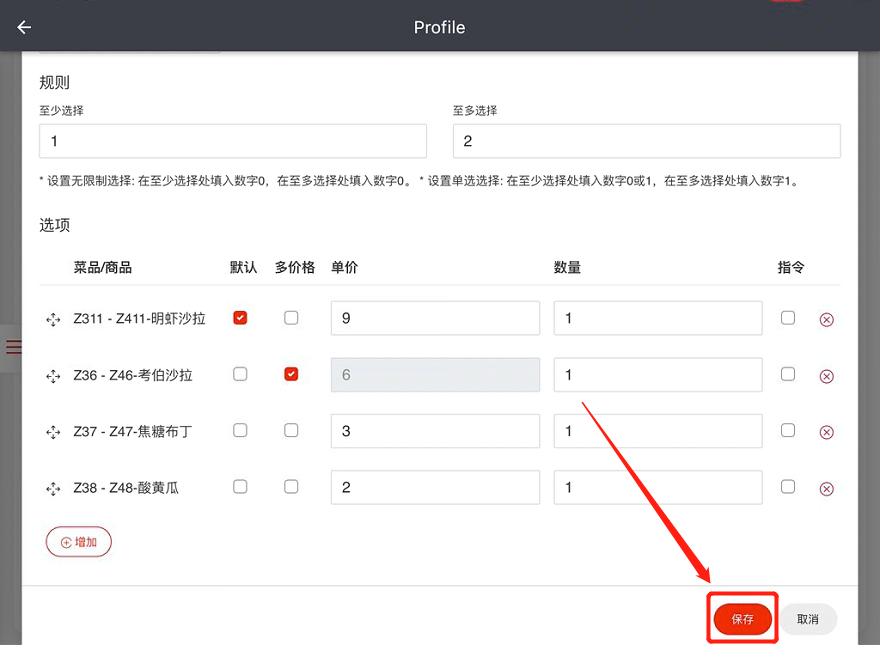Open the side menu hamburger icon
880x645 pixels.
pos(13,347)
